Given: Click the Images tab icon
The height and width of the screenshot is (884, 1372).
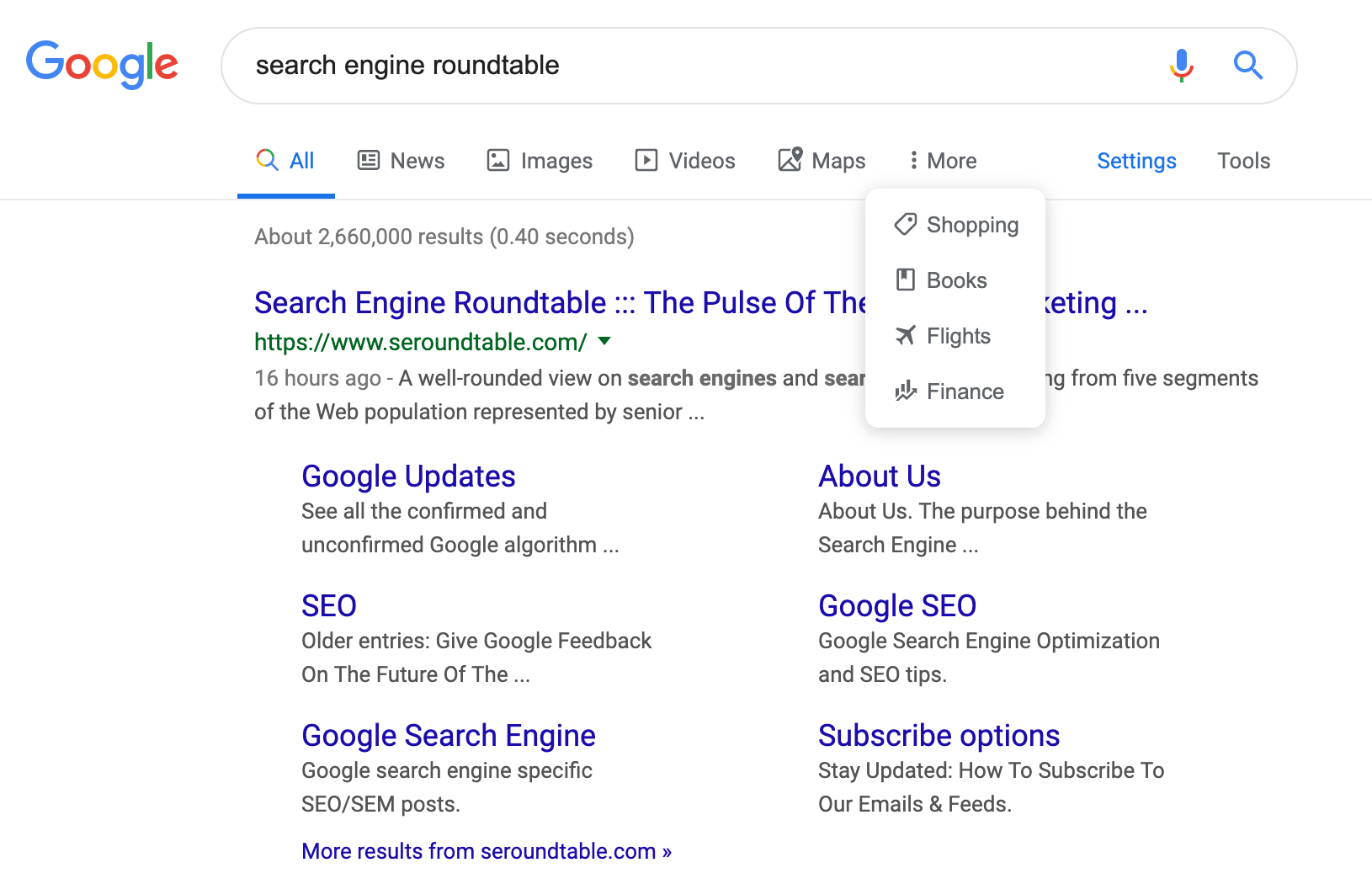Looking at the screenshot, I should [498, 160].
